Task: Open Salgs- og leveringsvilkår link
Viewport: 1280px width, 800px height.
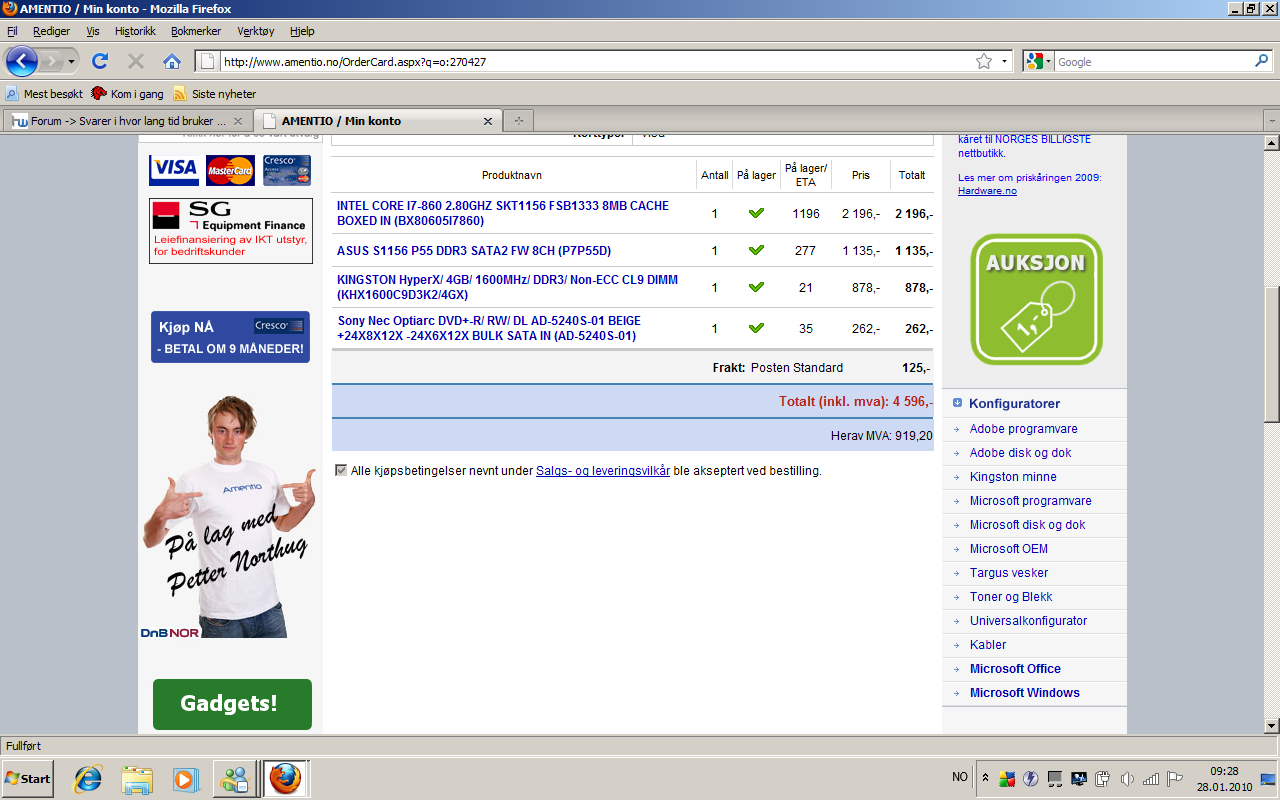Action: click(x=603, y=470)
